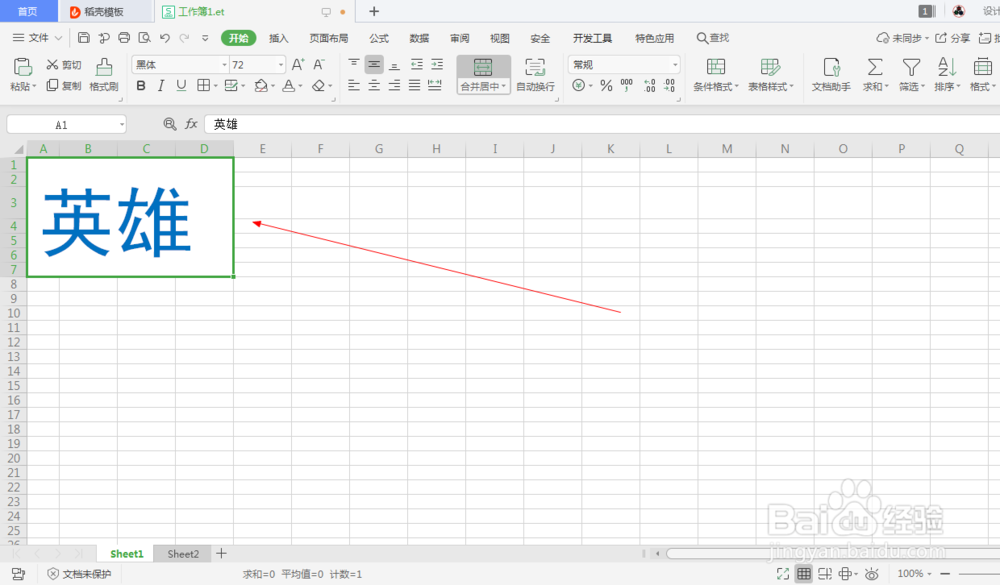
Task: Apply the thousands separator format
Action: coord(626,85)
